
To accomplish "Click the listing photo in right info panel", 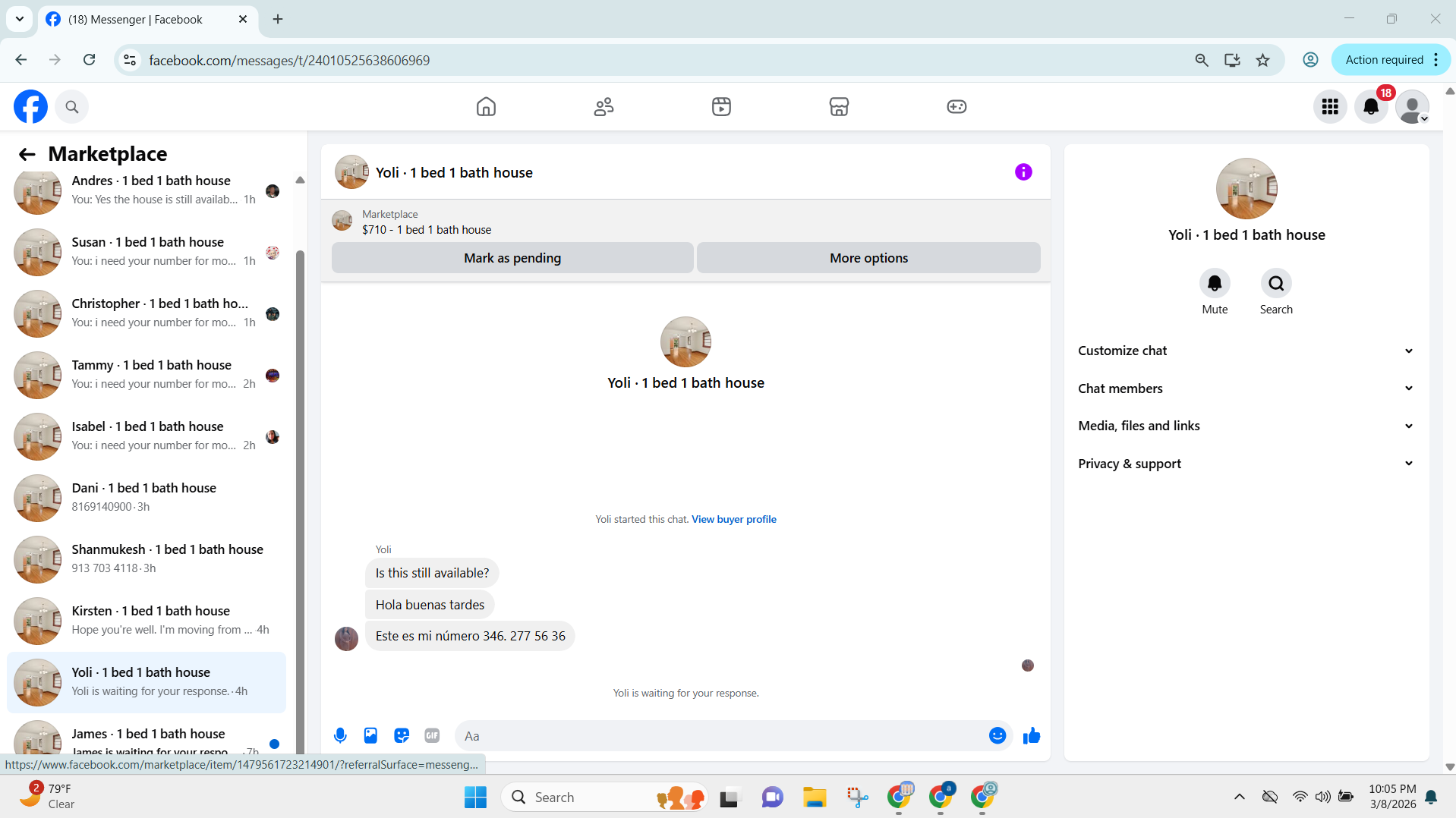I will point(1246,188).
